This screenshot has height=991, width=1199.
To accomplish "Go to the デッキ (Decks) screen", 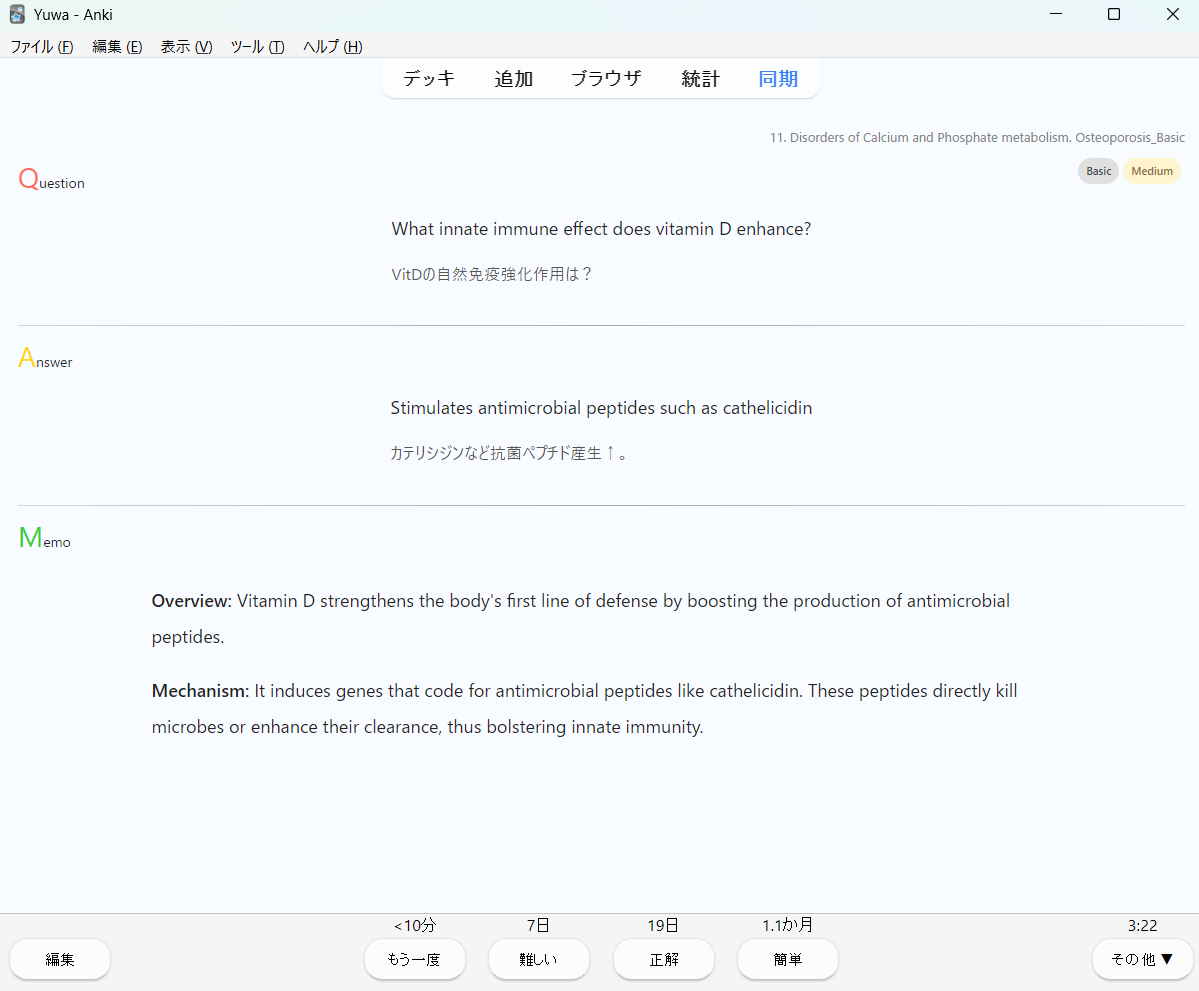I will 429,79.
